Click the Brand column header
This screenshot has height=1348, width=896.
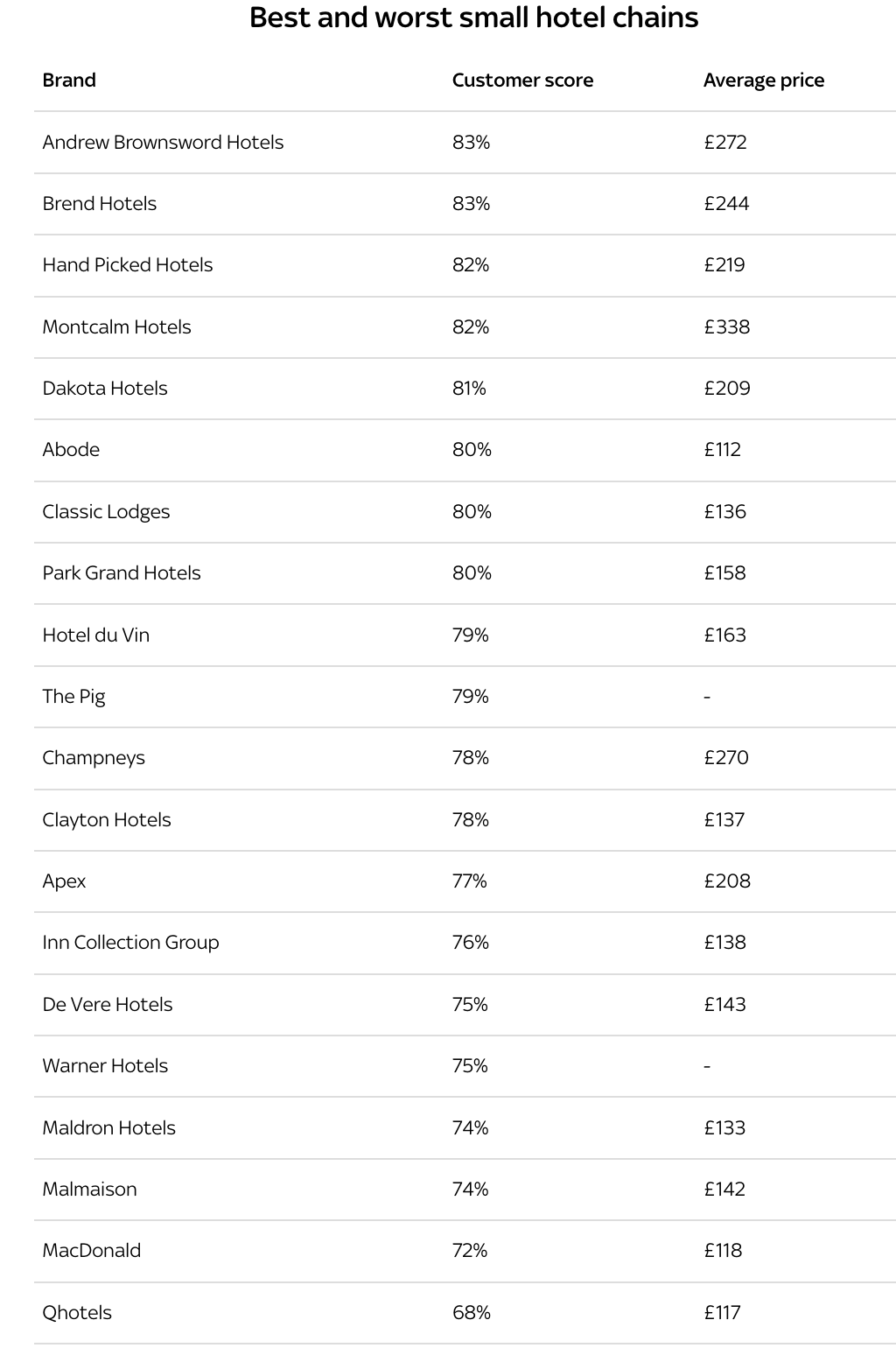pyautogui.click(x=69, y=81)
